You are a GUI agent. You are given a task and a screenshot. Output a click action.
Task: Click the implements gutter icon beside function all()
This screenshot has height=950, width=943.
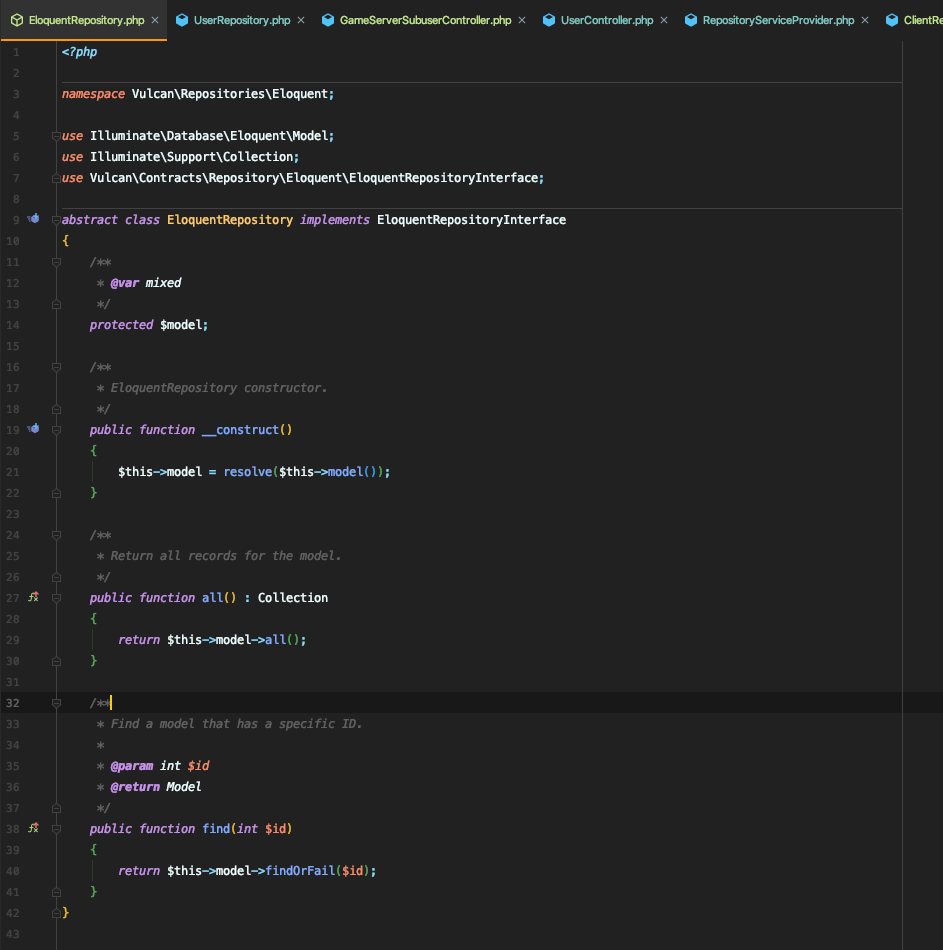[33, 597]
